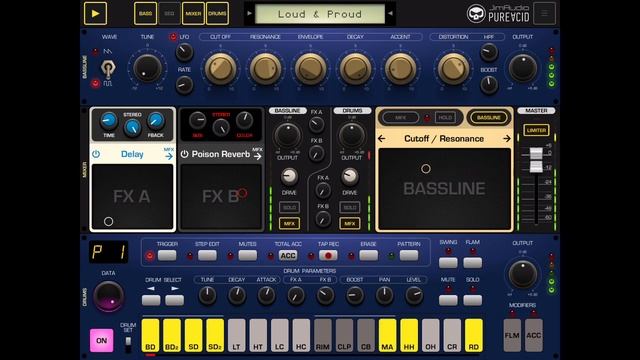Screen dimensions: 640x360
Task: Switch to the DRUMS tab
Action: pos(217,13)
